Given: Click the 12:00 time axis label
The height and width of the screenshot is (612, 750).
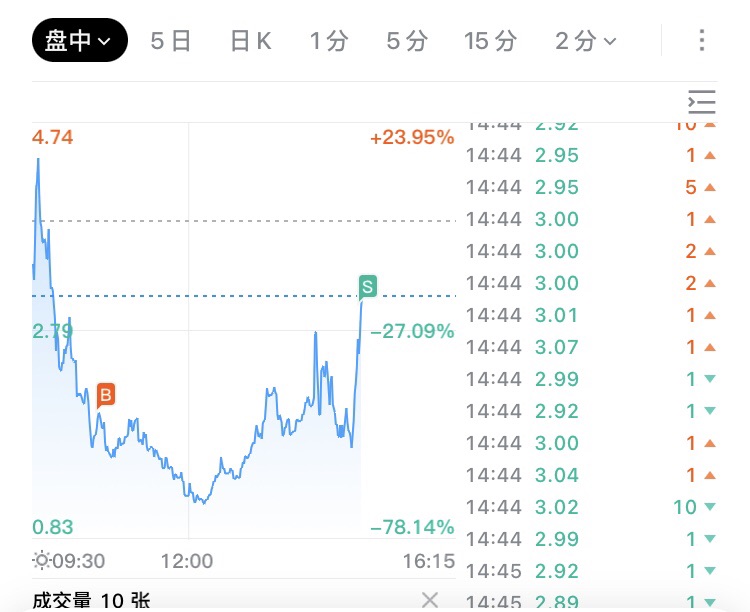Looking at the screenshot, I should point(187,561).
